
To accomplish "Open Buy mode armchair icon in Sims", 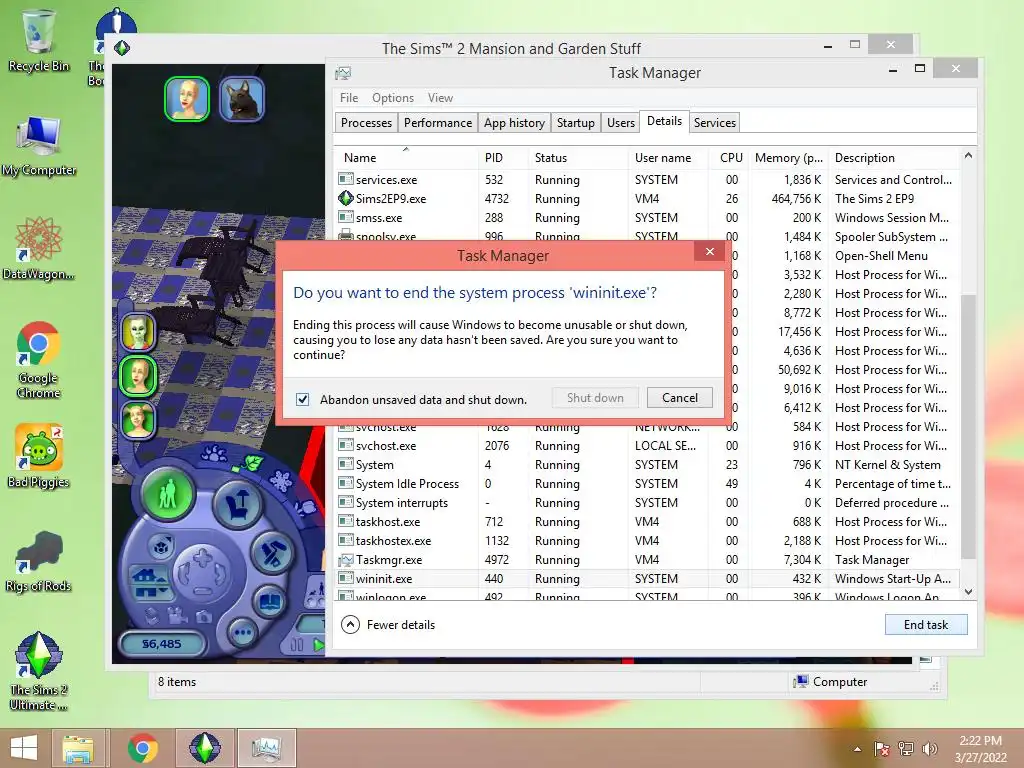I will click(236, 504).
